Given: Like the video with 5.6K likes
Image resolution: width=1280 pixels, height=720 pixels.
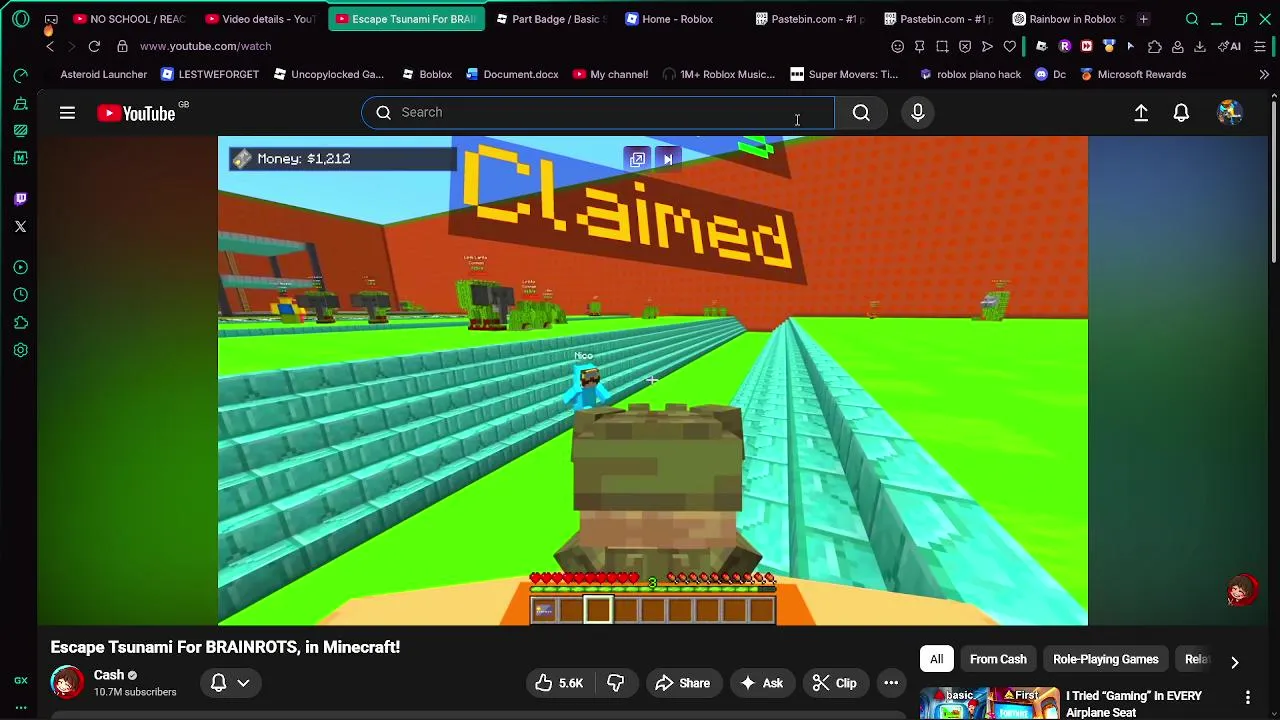Looking at the screenshot, I should coord(559,683).
